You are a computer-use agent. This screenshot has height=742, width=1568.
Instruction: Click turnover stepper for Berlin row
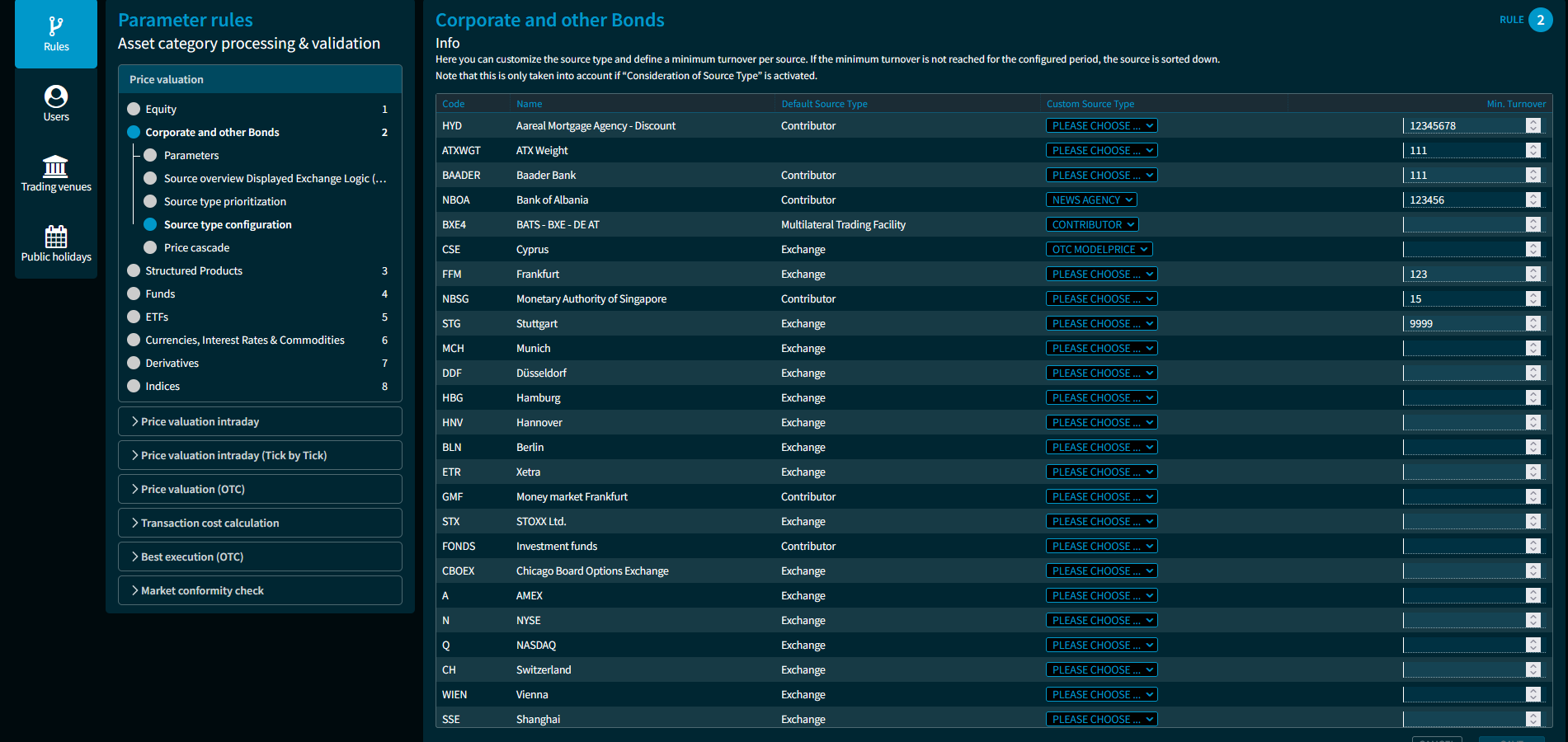(x=1533, y=447)
